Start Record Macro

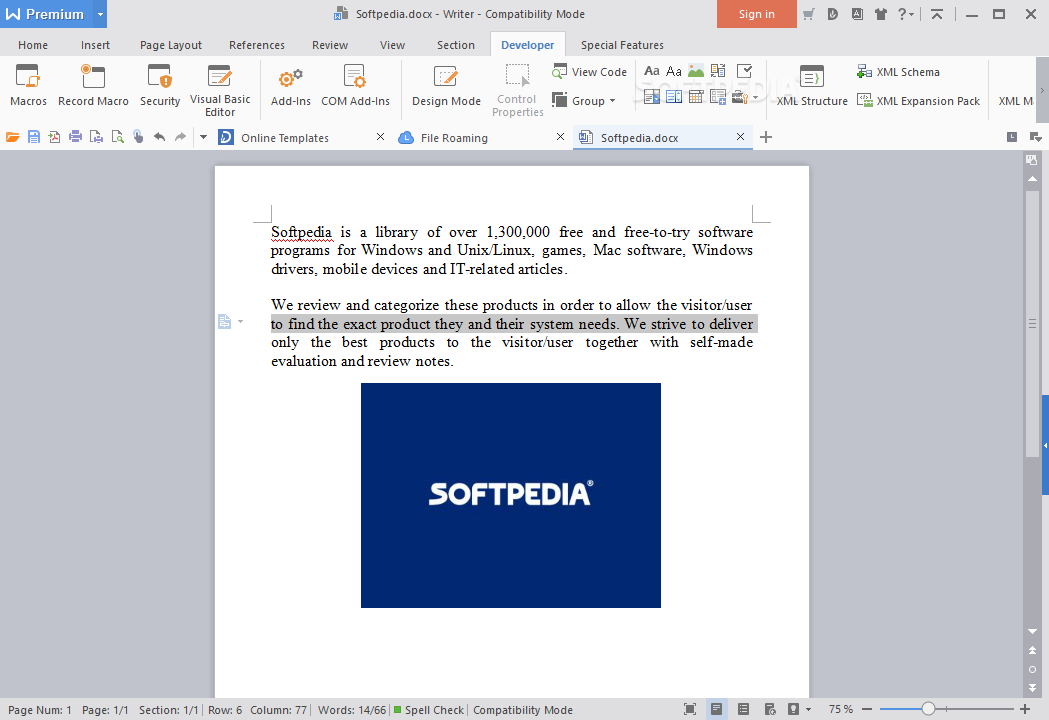(93, 86)
